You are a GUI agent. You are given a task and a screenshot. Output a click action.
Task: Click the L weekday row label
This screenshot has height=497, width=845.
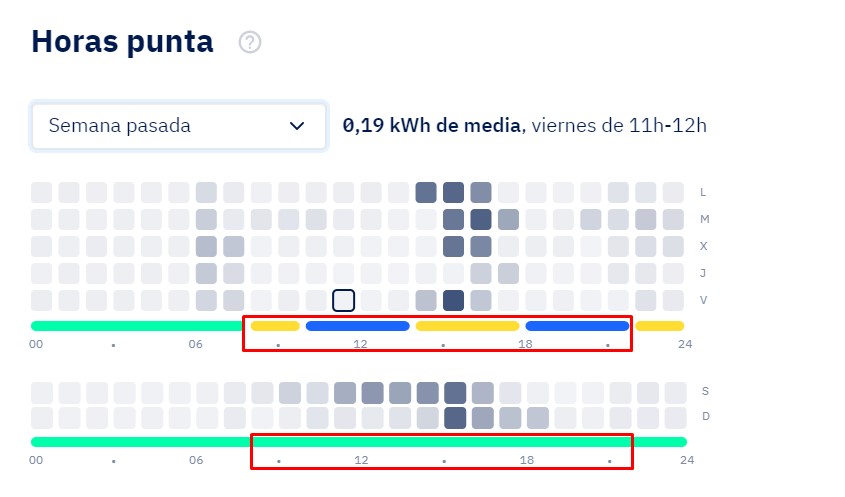pyautogui.click(x=703, y=192)
